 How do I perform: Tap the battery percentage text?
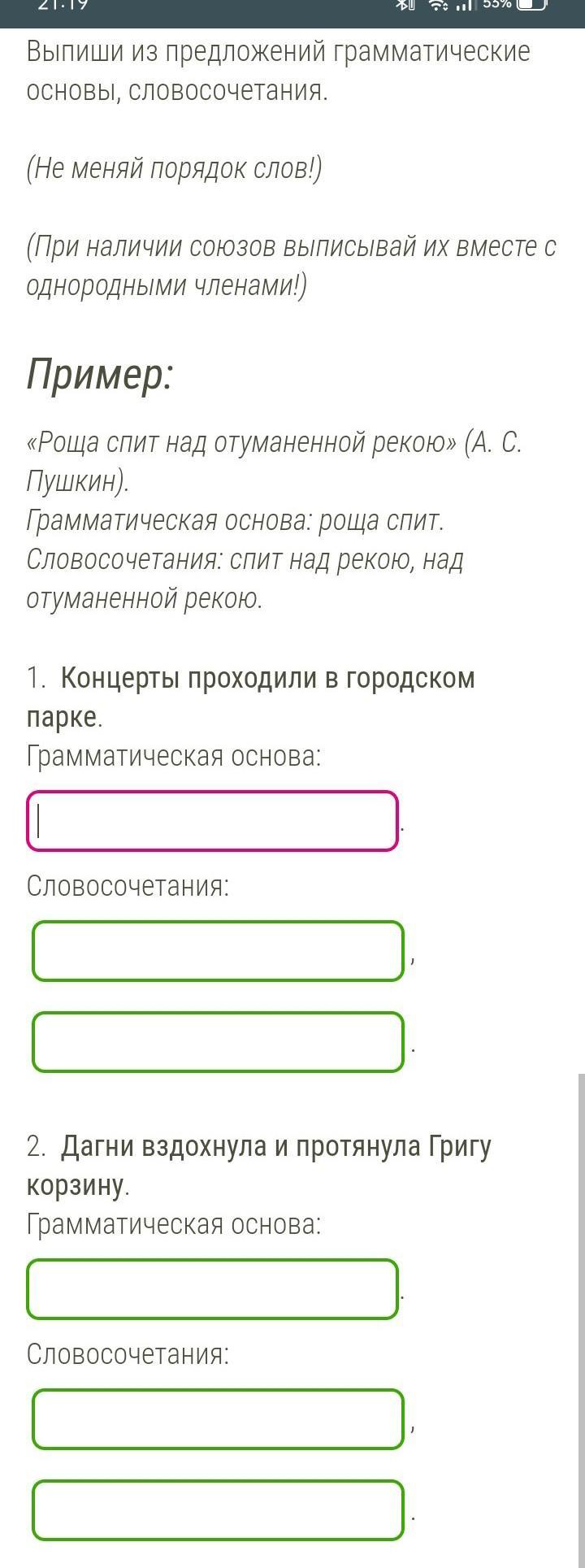[496, 4]
